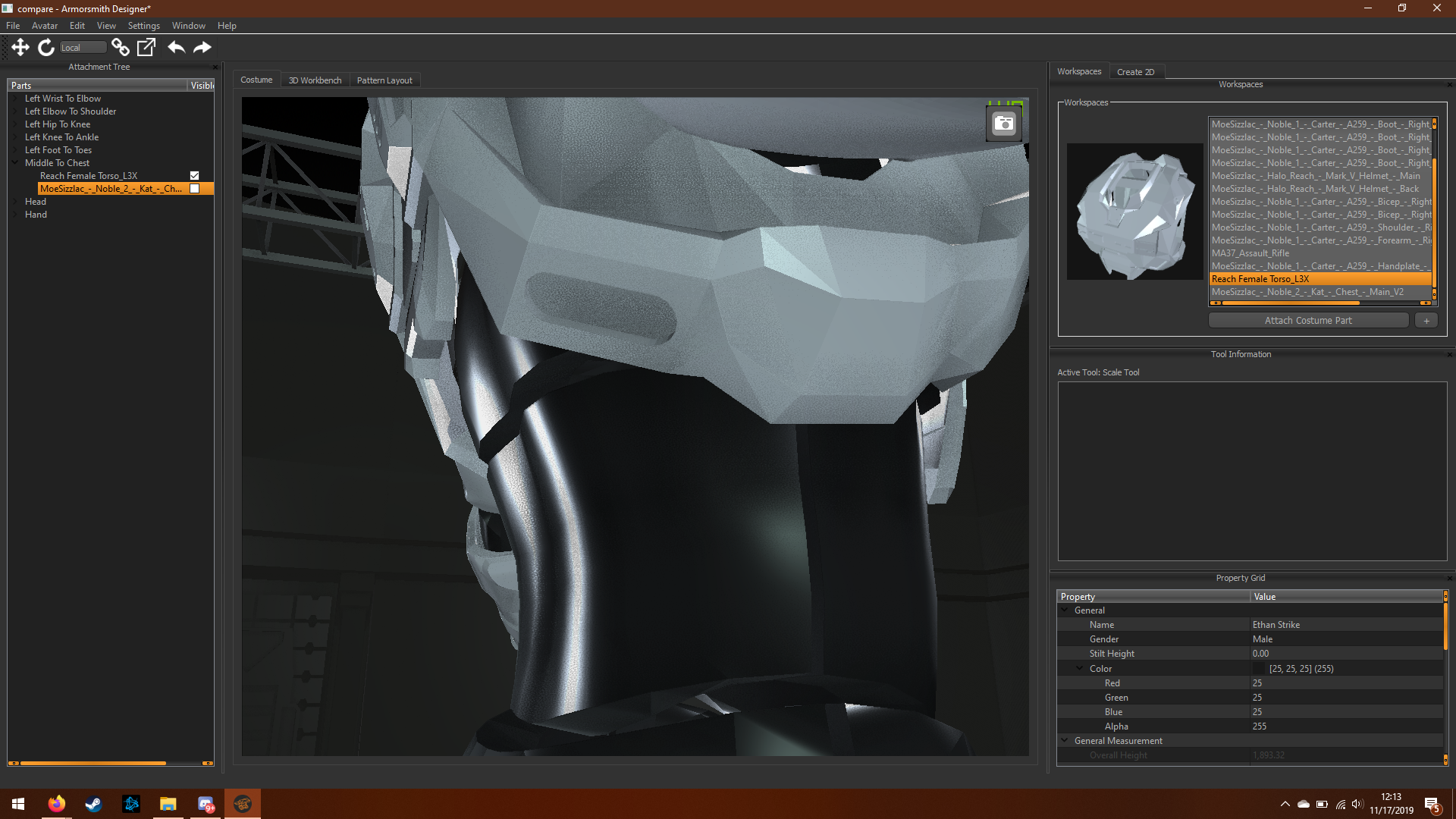Click the Armorsmith taskbar icon
Viewport: 1456px width, 819px height.
(x=243, y=804)
